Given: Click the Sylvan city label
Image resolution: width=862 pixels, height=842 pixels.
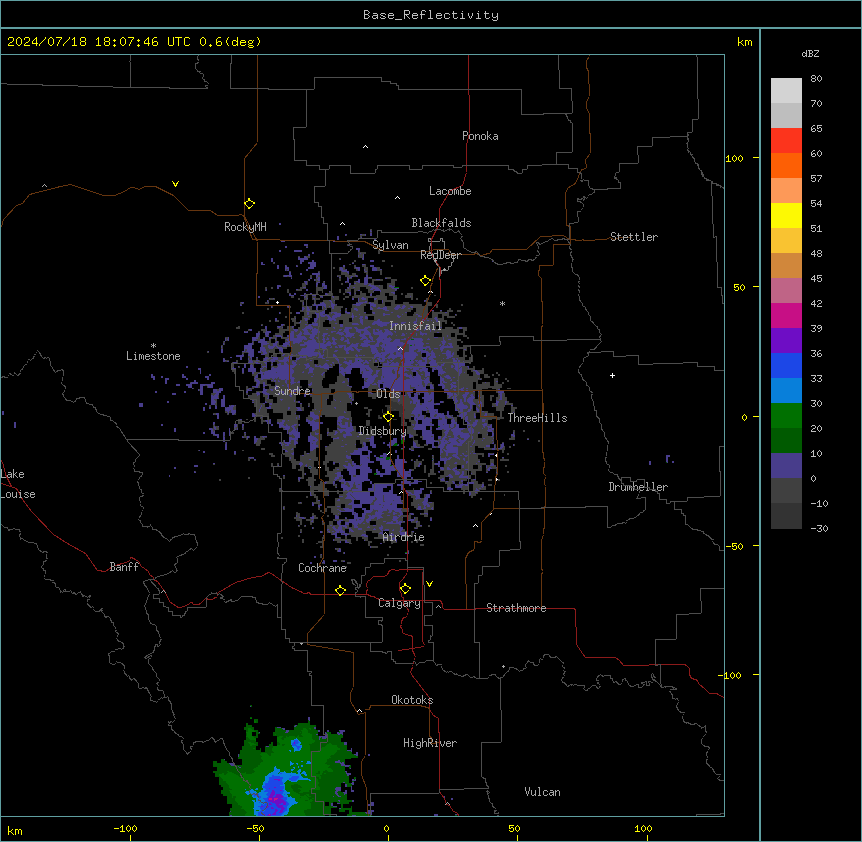Looking at the screenshot, I should pyautogui.click(x=390, y=245).
